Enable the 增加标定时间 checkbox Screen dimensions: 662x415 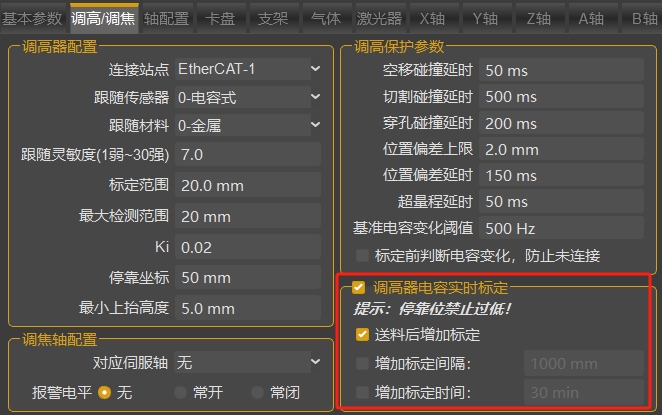362,392
